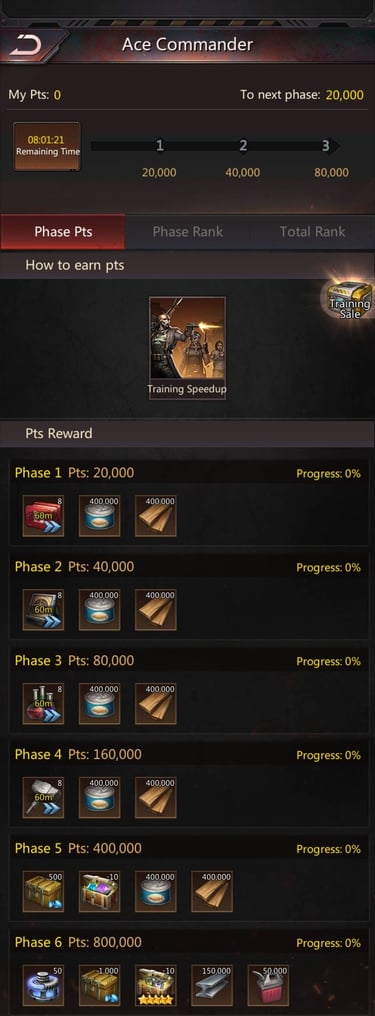375x1016 pixels.
Task: Click the Remaining Time countdown box
Action: pos(47,146)
